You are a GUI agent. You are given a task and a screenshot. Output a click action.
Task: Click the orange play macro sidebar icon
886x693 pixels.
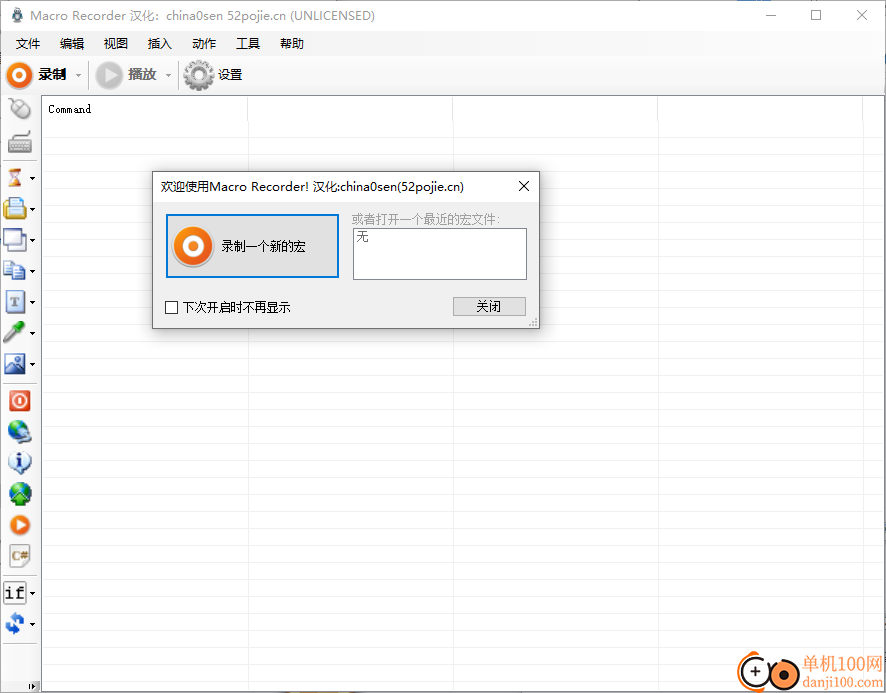(x=20, y=525)
